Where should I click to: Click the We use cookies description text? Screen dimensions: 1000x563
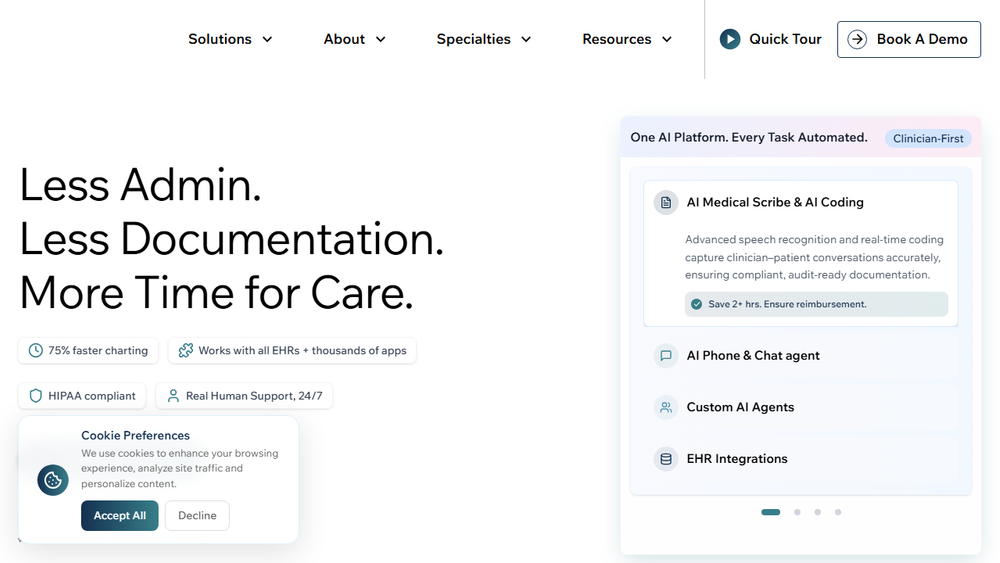180,469
